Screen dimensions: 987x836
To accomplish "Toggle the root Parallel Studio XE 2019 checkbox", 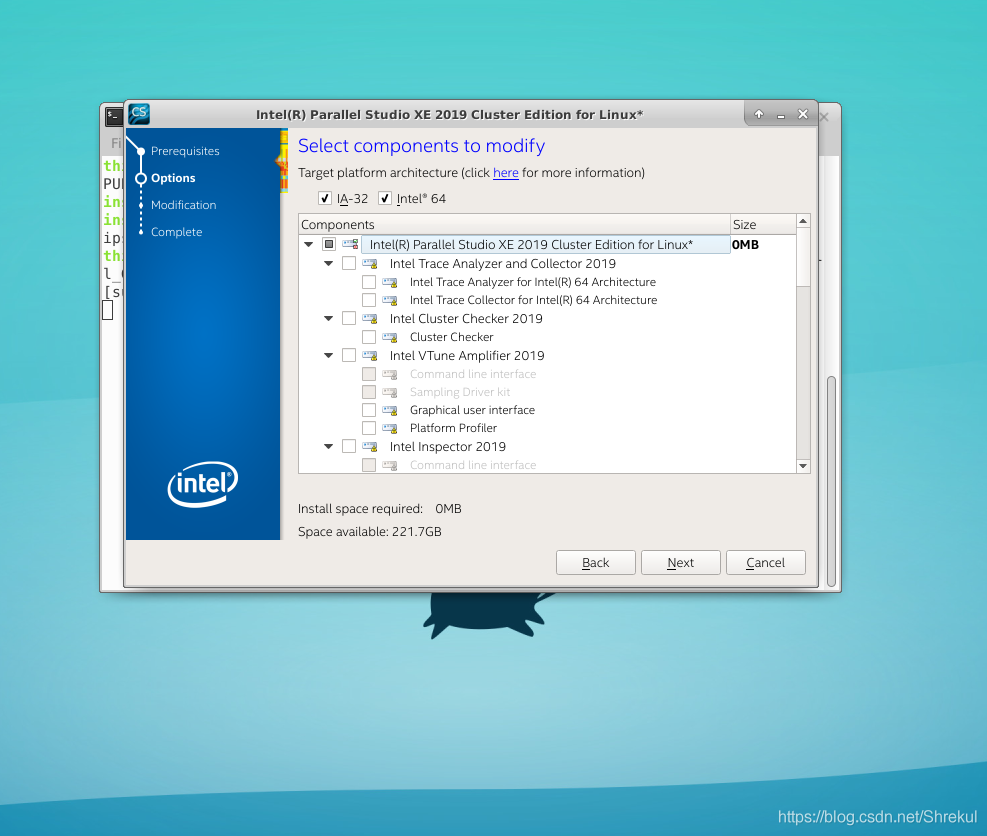I will pyautogui.click(x=329, y=244).
